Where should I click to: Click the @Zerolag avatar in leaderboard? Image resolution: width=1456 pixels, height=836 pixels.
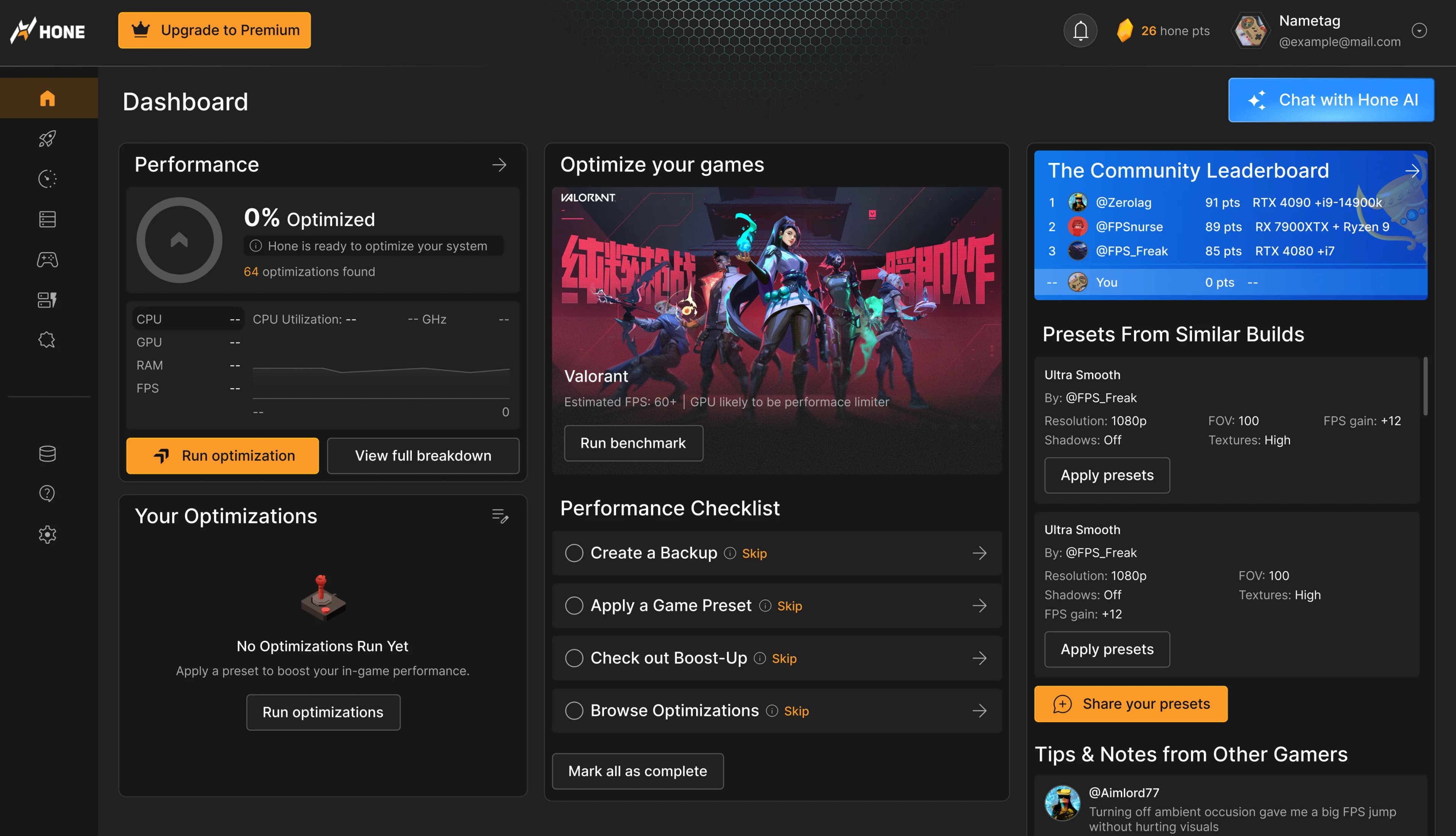(1078, 202)
